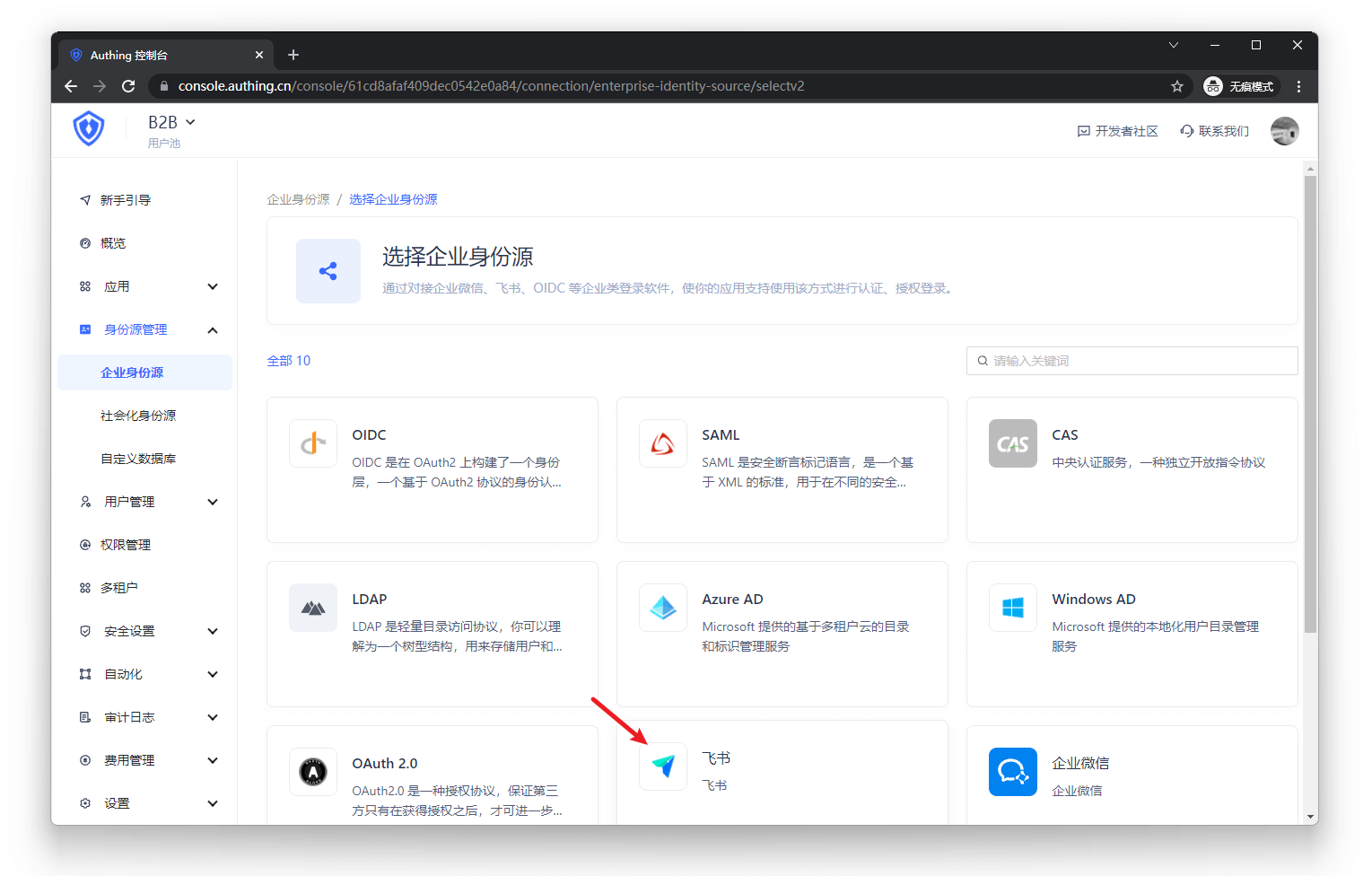This screenshot has height=876, width=1372.
Task: Open the Azure AD pyramid icon
Action: coord(662,608)
